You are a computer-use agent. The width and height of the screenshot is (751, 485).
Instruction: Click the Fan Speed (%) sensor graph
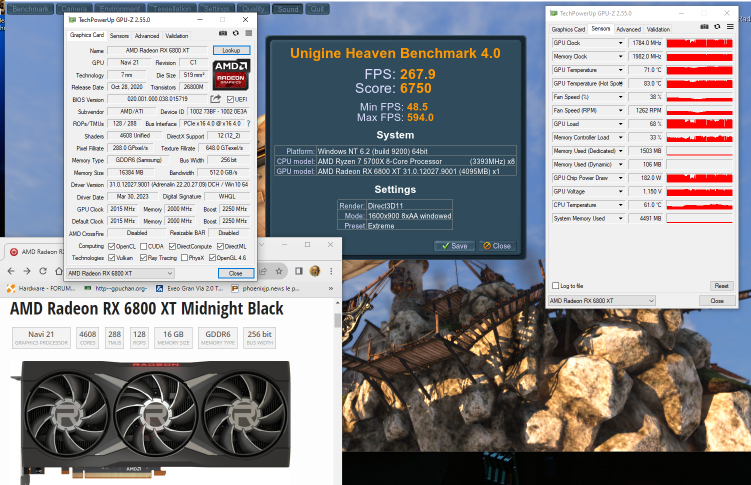(699, 97)
